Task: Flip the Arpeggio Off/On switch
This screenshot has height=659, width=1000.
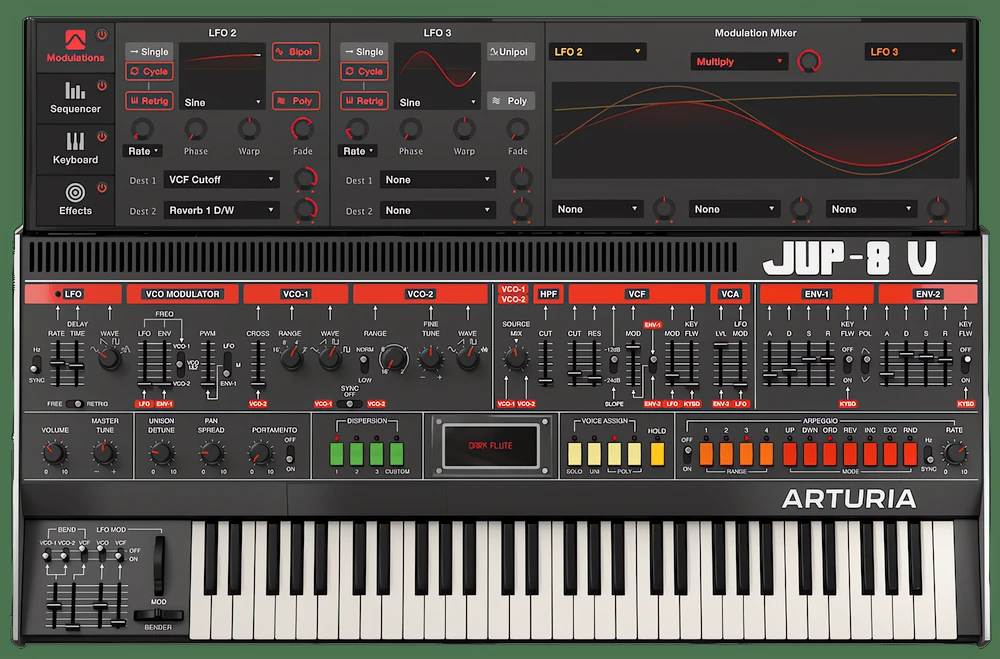Action: (687, 454)
